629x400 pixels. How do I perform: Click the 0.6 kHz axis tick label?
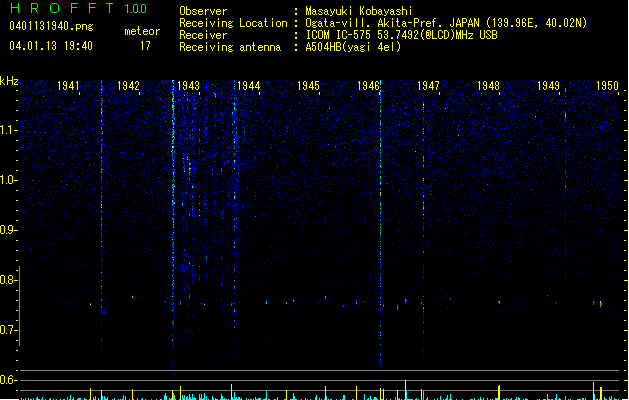tap(7, 380)
